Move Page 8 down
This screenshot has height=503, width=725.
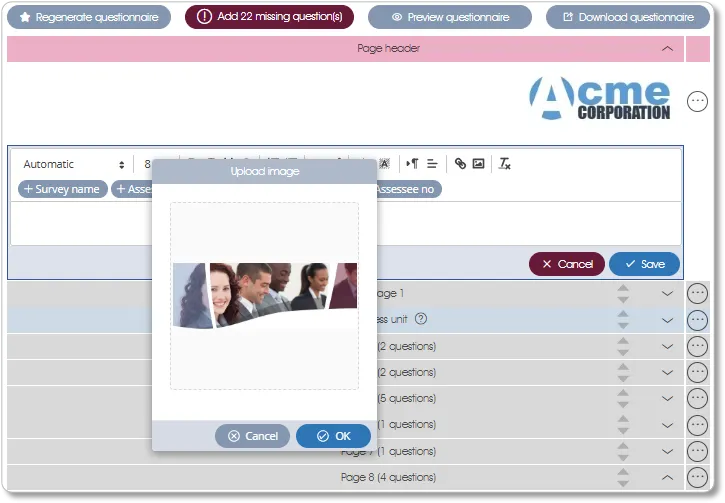pos(623,483)
